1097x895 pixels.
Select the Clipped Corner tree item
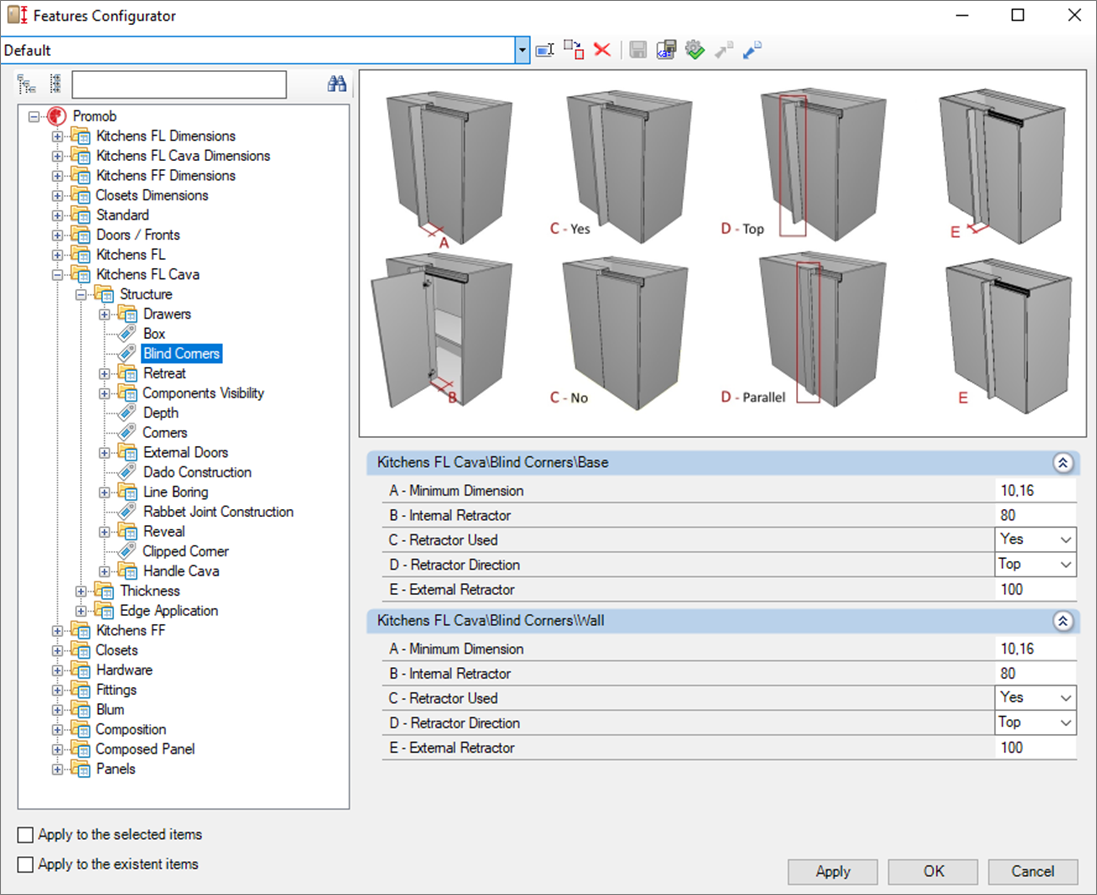(185, 551)
